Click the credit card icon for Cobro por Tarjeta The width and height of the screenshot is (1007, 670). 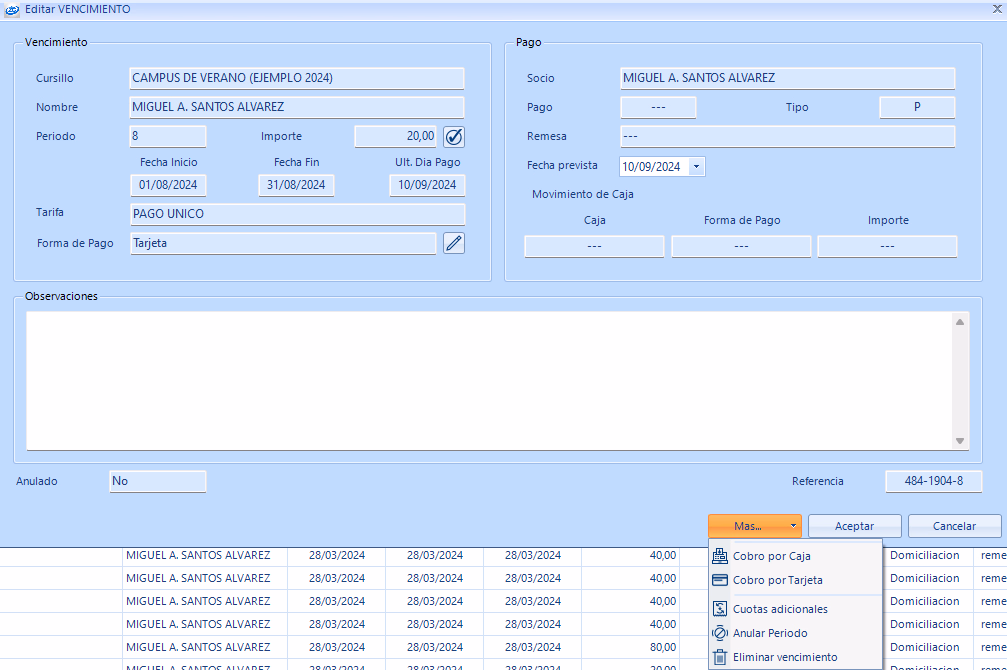(x=720, y=580)
